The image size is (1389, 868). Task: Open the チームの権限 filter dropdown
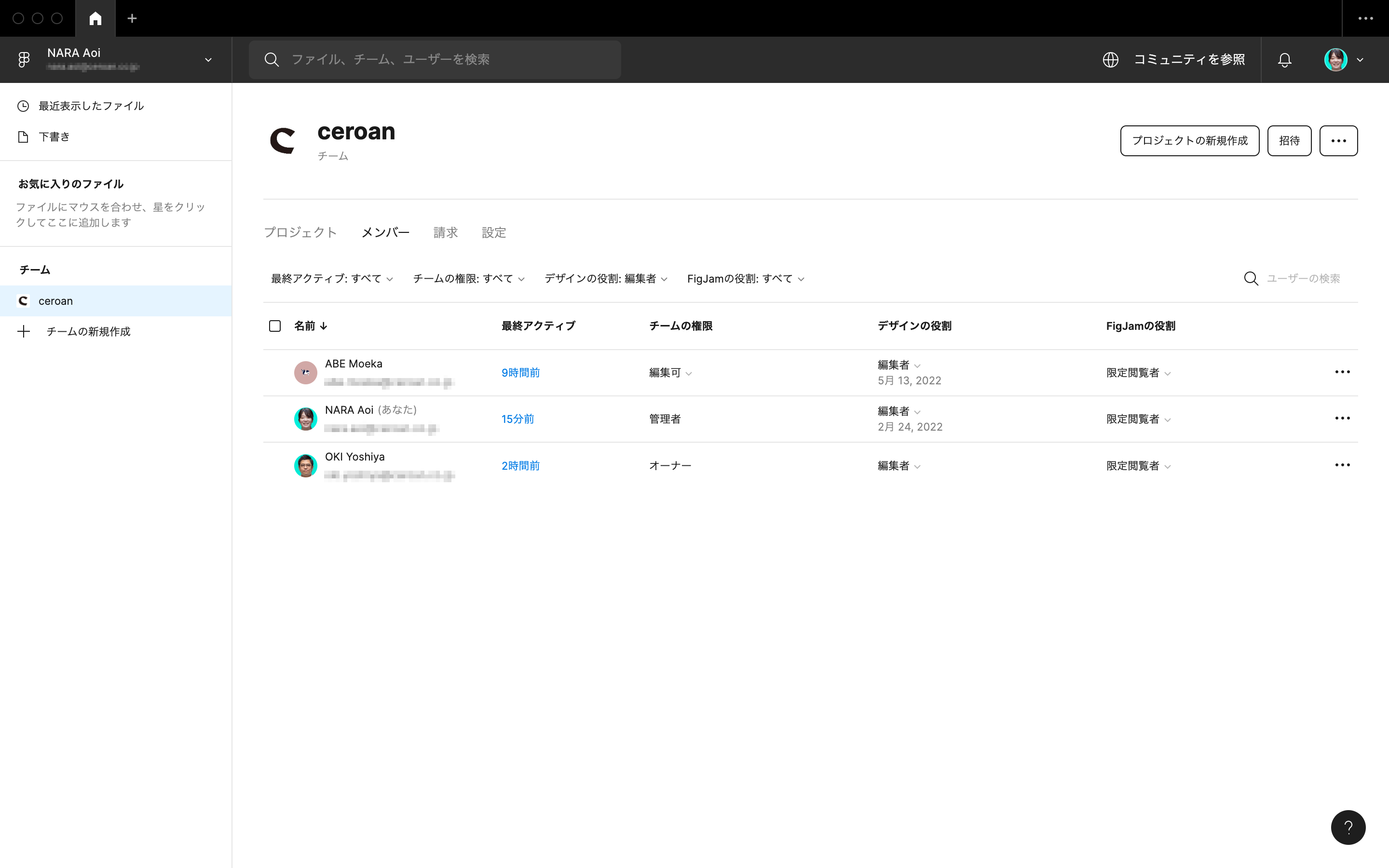pyautogui.click(x=469, y=278)
